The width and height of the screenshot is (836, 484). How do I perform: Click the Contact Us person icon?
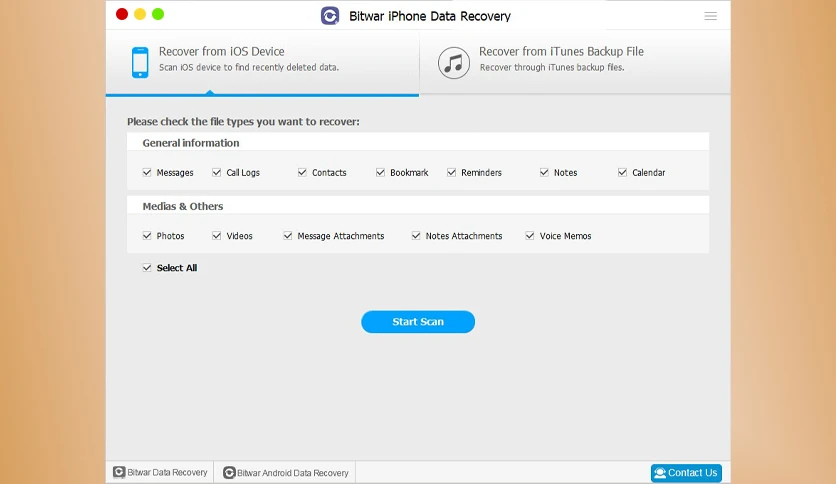coord(660,473)
